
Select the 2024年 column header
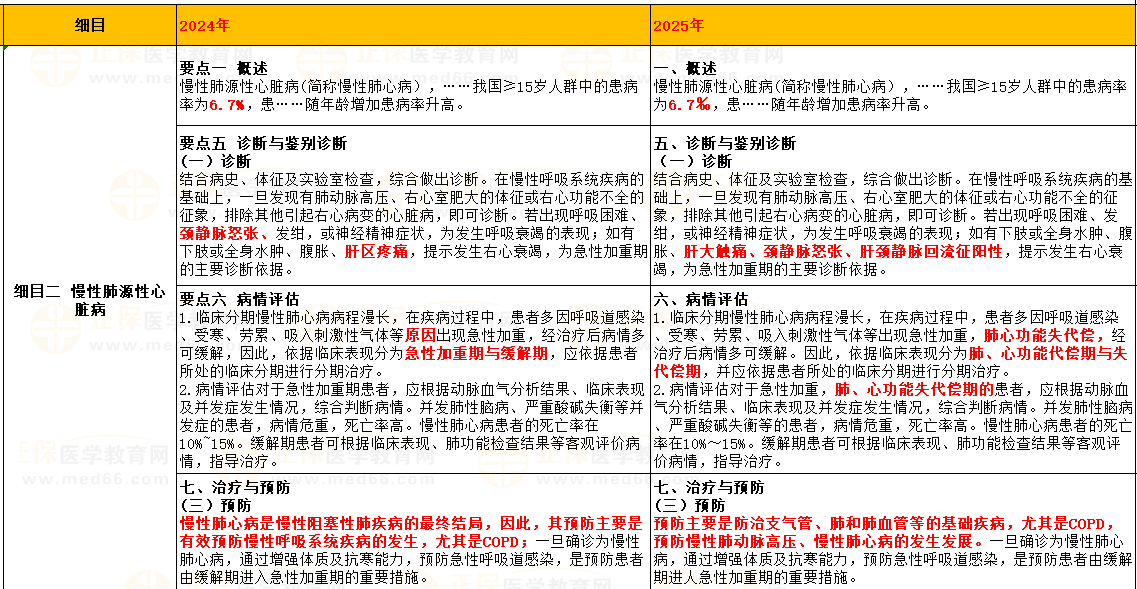coord(204,25)
